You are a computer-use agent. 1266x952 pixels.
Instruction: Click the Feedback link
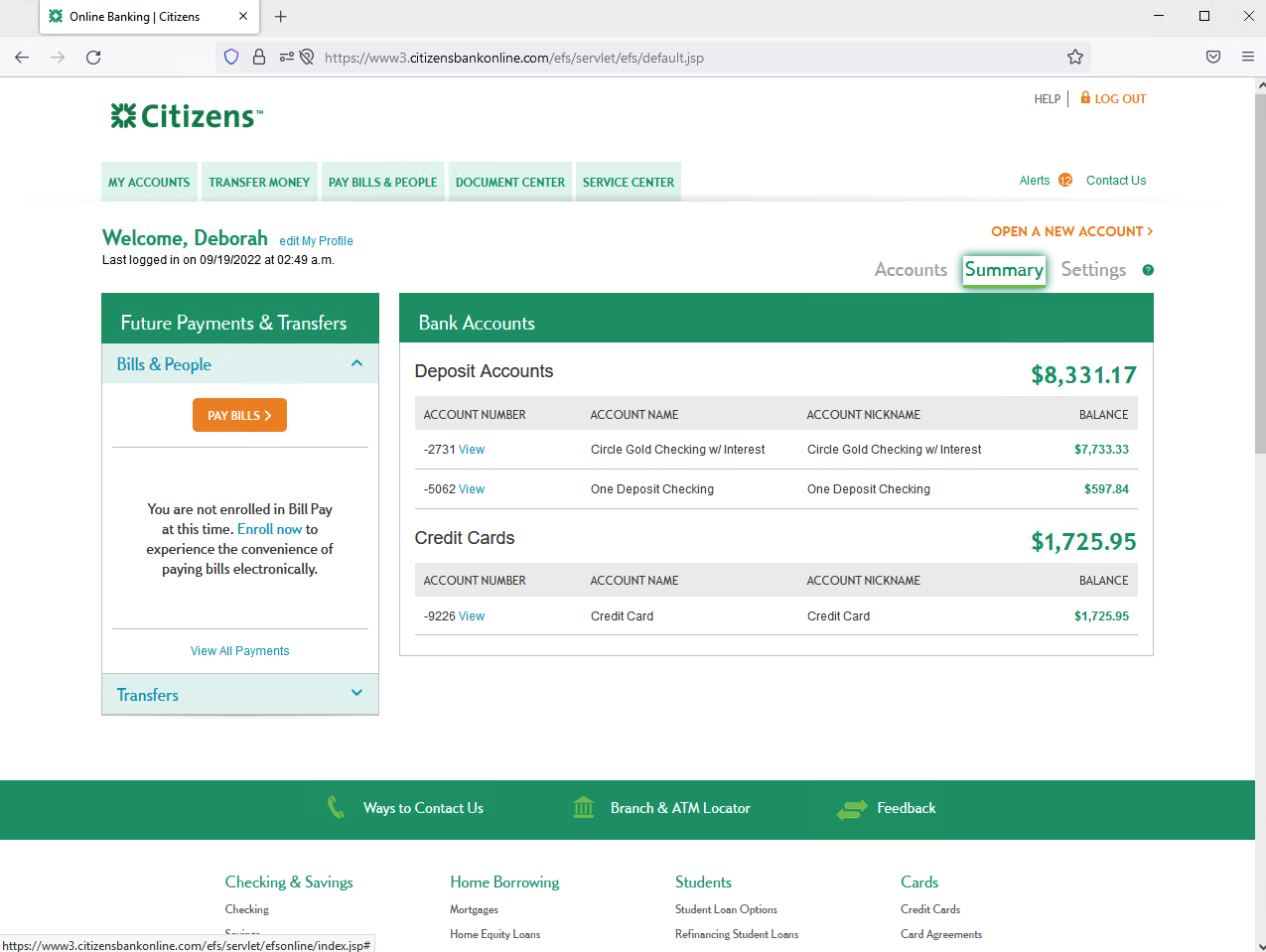[907, 808]
